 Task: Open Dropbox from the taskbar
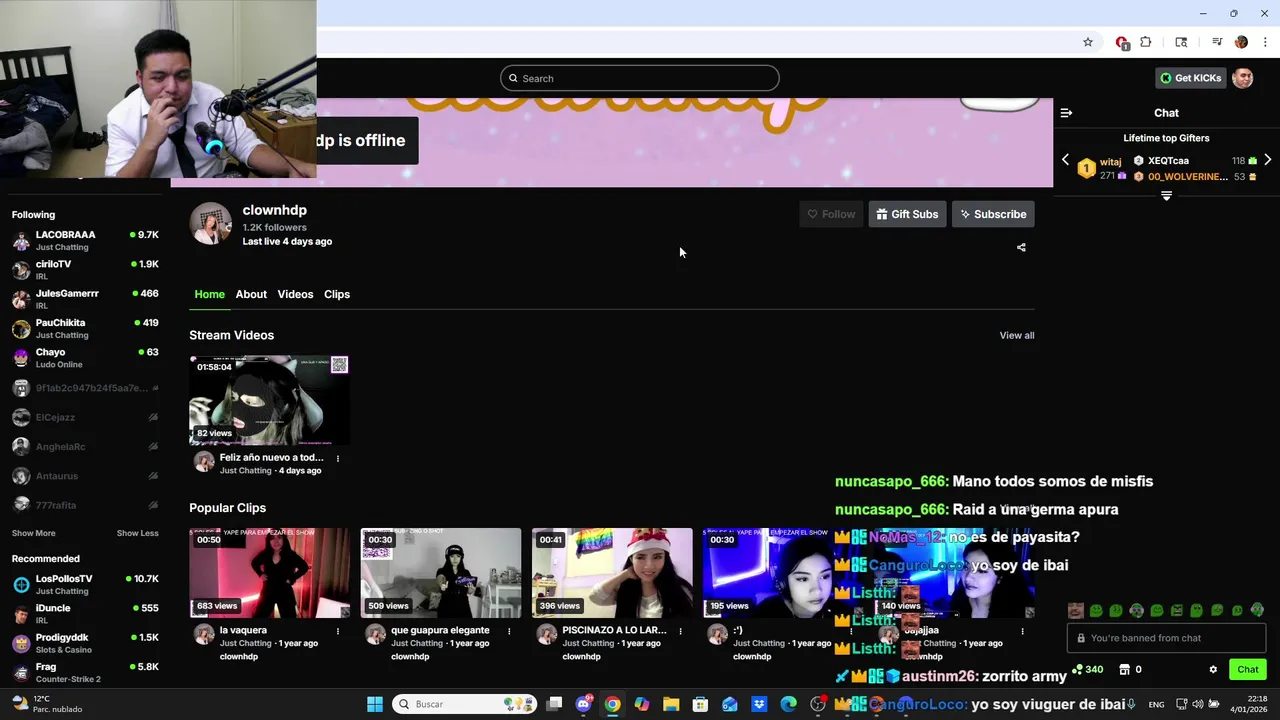[759, 704]
